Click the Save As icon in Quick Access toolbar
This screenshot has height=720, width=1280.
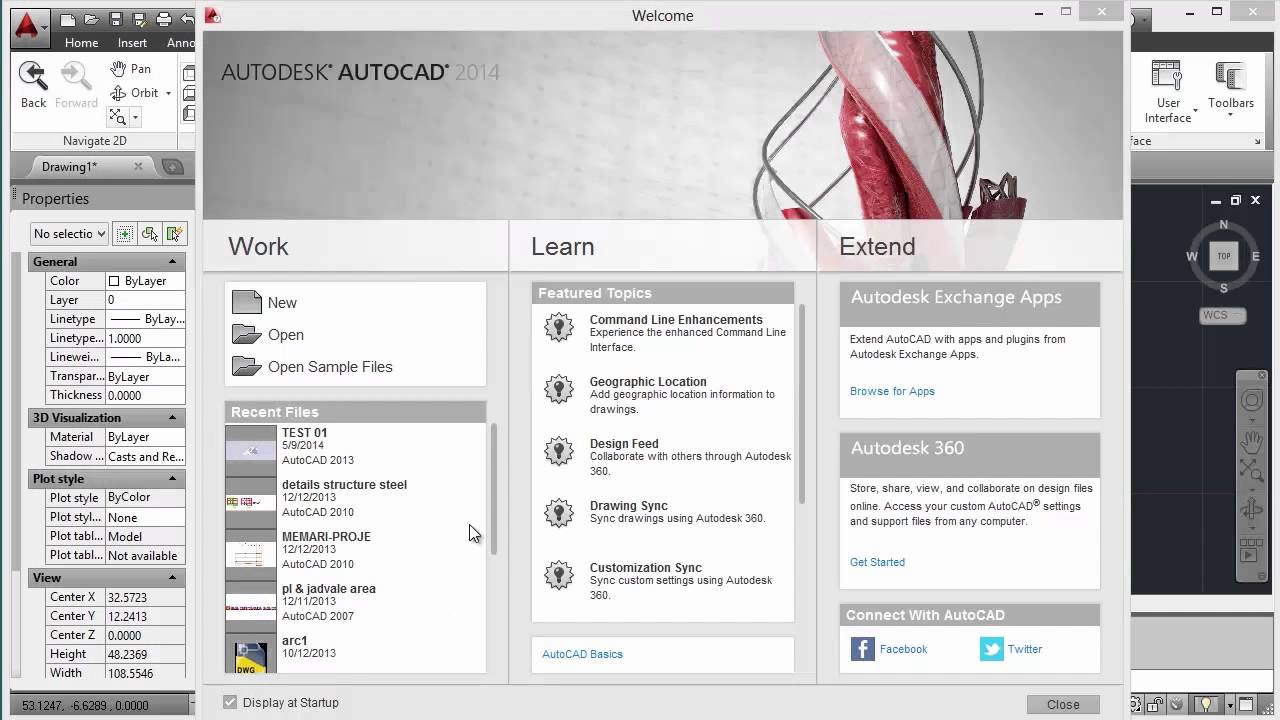139,19
